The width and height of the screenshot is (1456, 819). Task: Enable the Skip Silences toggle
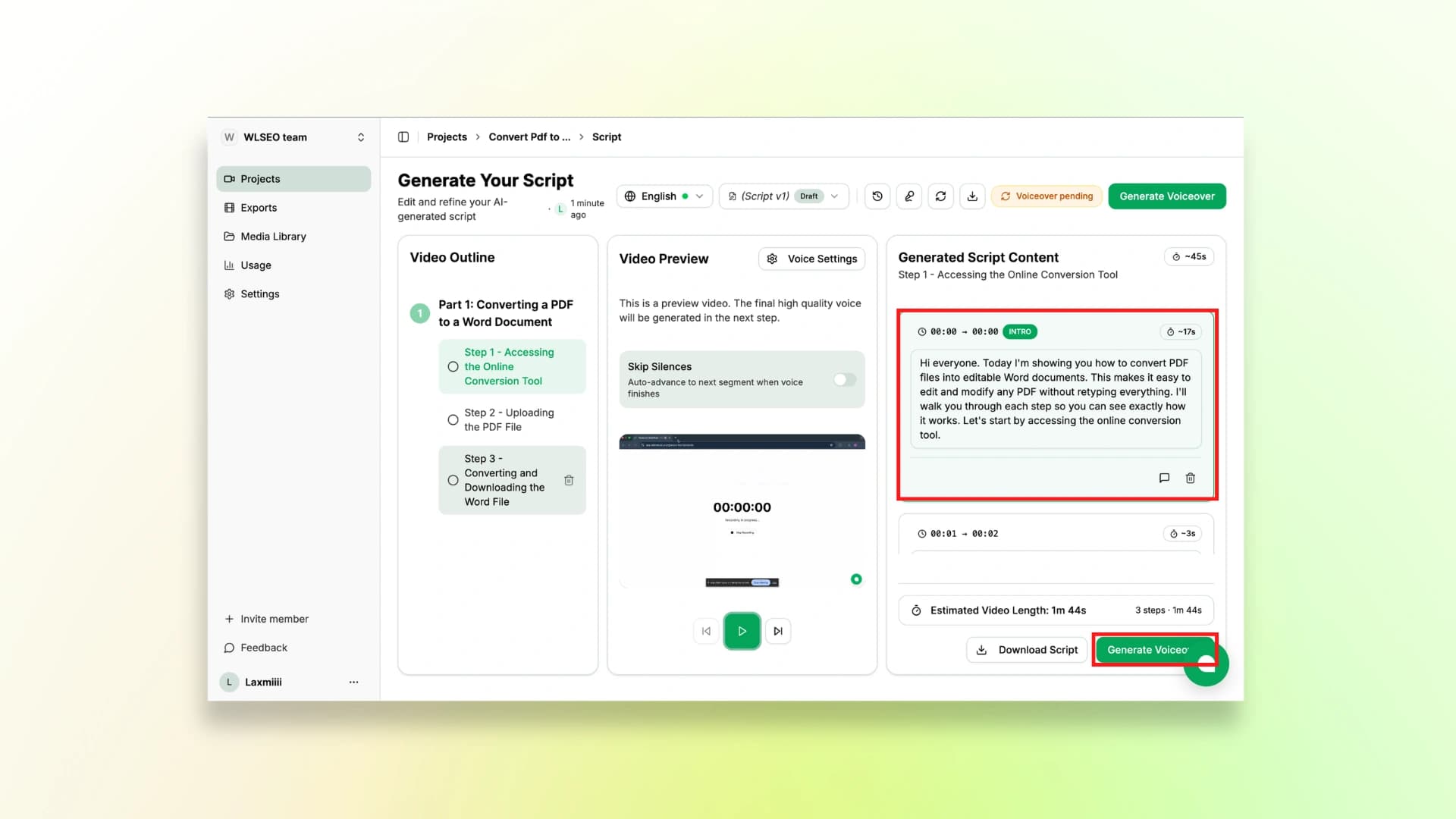pyautogui.click(x=844, y=380)
